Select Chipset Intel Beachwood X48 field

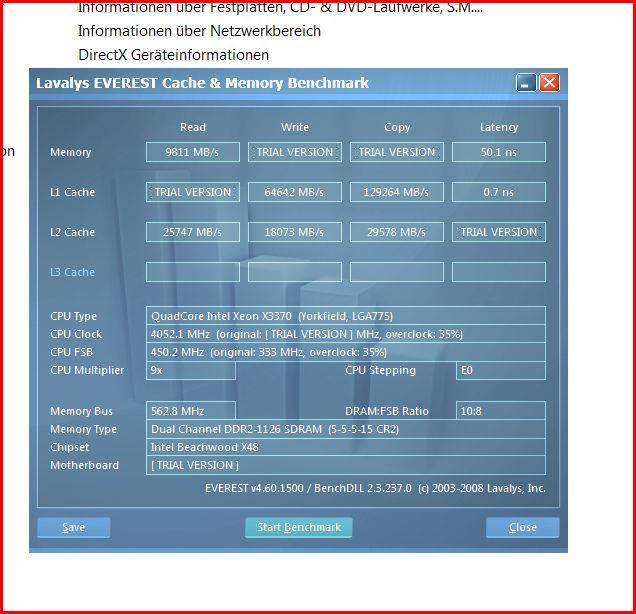(346, 447)
